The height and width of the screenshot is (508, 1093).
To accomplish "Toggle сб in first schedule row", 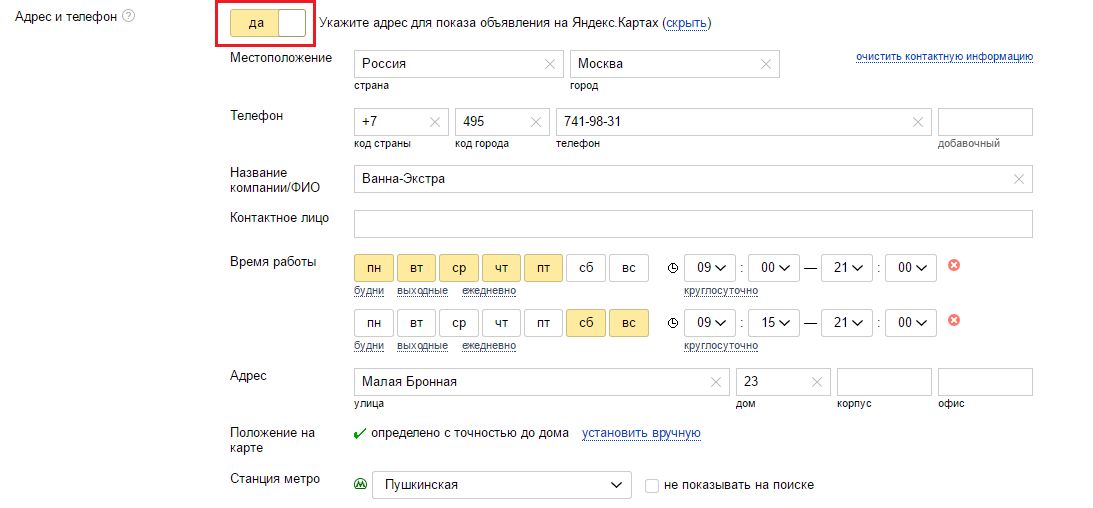I will pos(586,268).
